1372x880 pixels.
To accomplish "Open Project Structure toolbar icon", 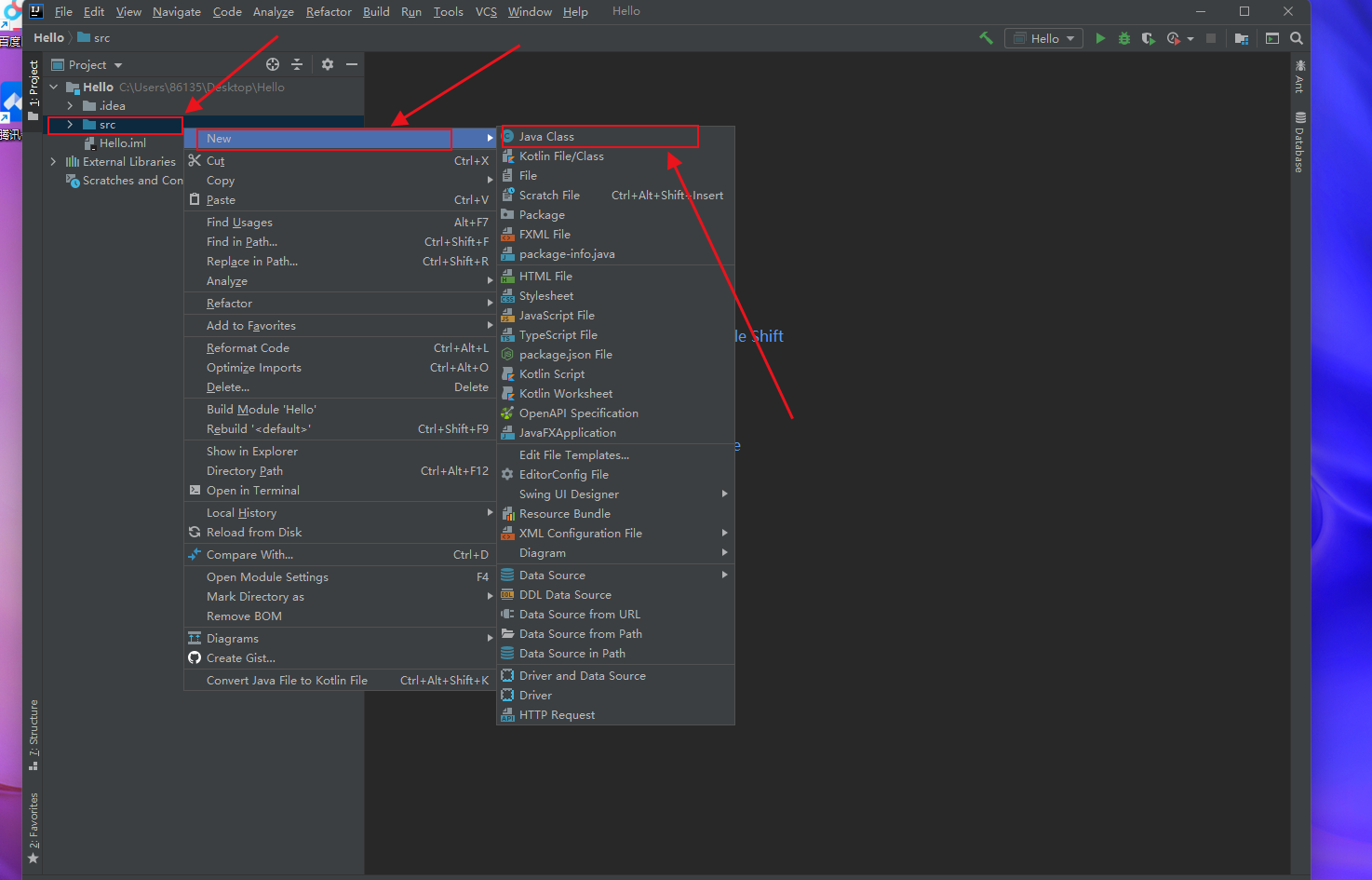I will (1242, 38).
